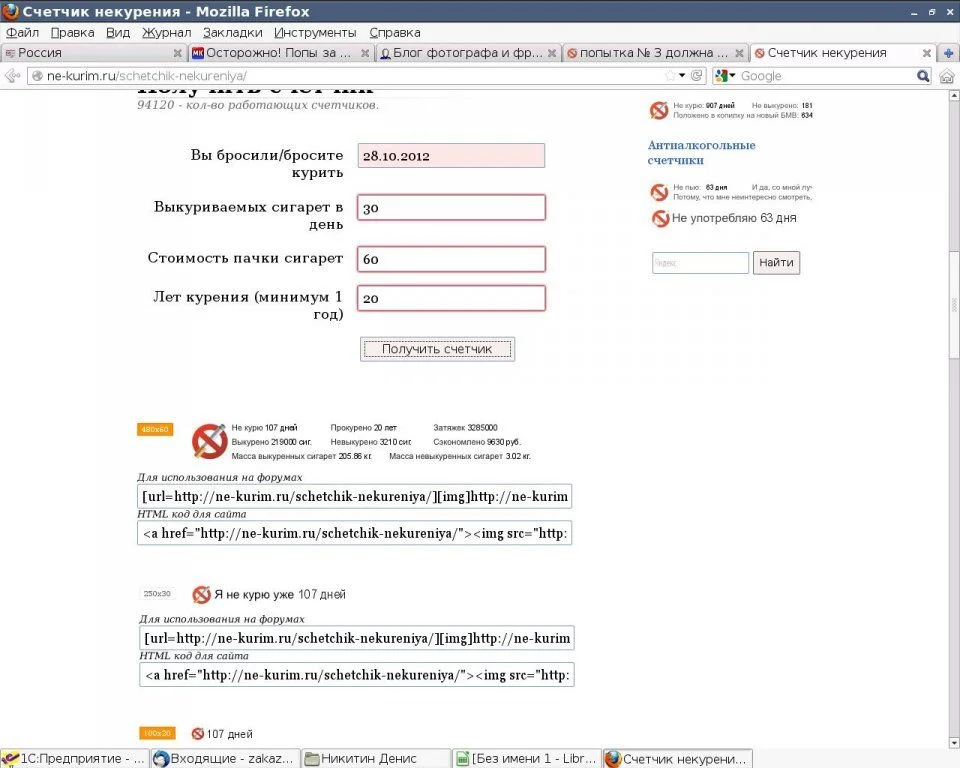Click the search magnifier icon in the Google bar
This screenshot has height=768, width=960.
pyautogui.click(x=925, y=75)
